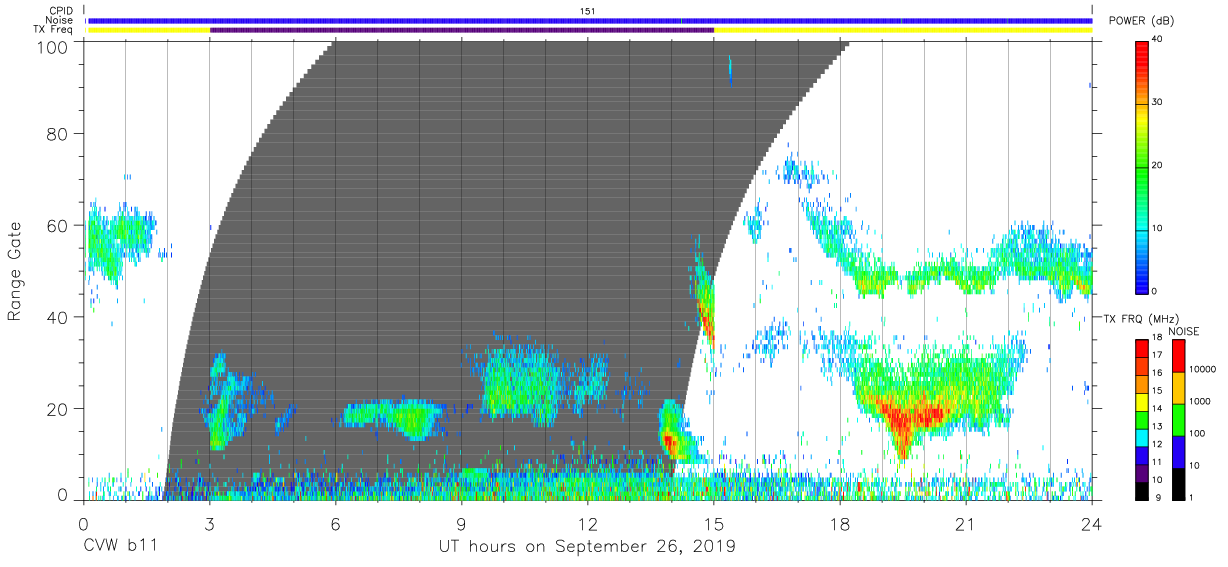Click the hour 9 tick label
This screenshot has width=1228, height=567.
pyautogui.click(x=462, y=524)
